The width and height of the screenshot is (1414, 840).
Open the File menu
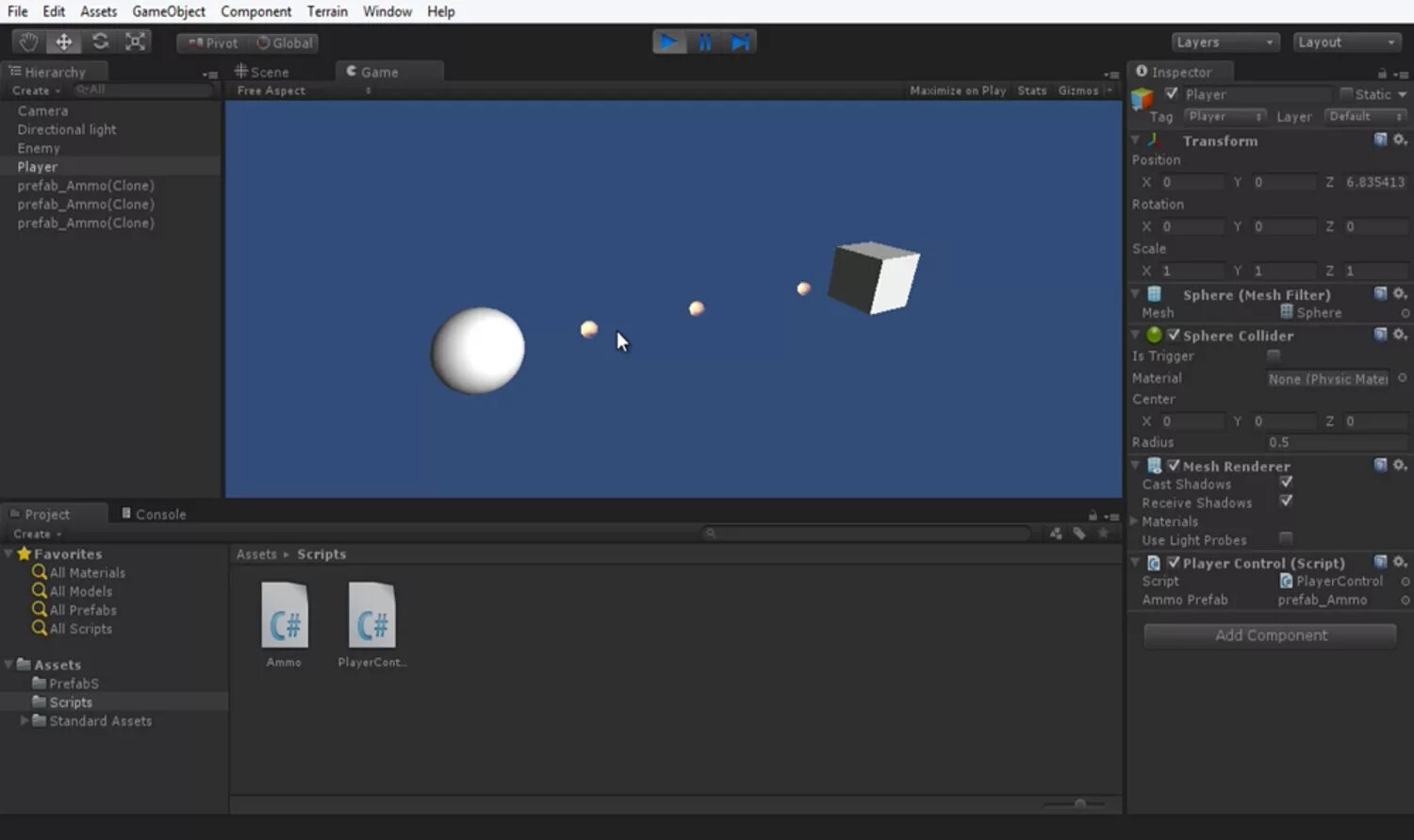pos(18,11)
